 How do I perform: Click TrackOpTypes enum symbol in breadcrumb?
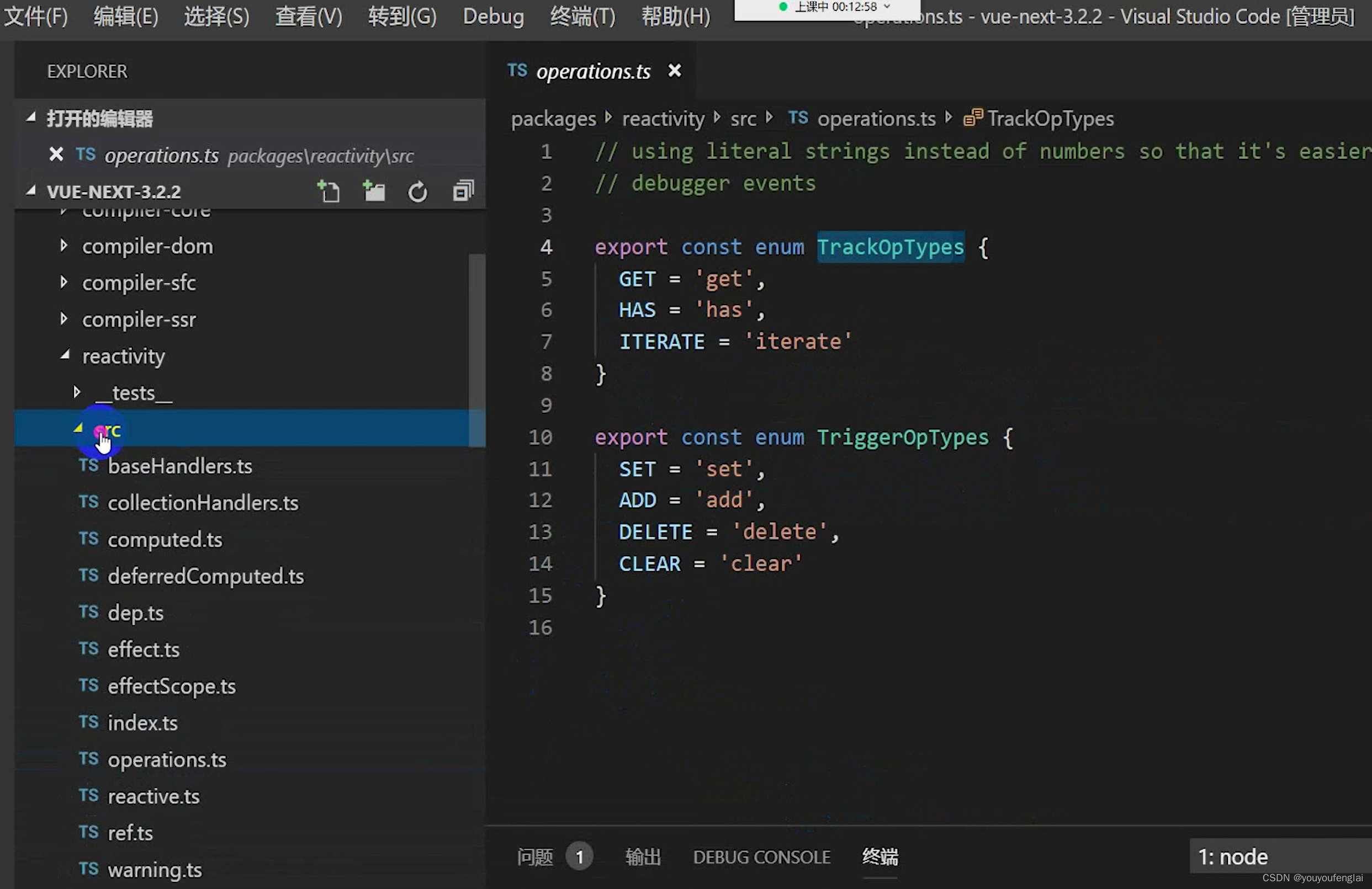click(1050, 119)
